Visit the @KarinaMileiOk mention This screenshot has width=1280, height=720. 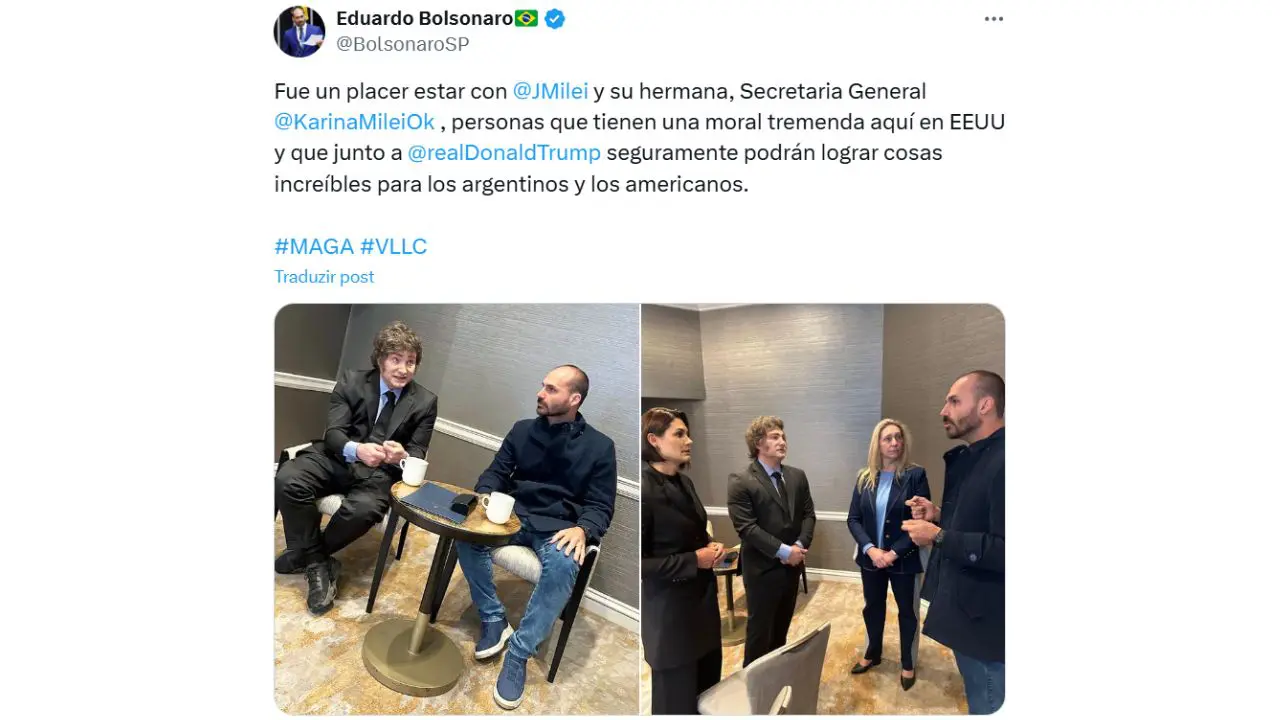pos(354,122)
